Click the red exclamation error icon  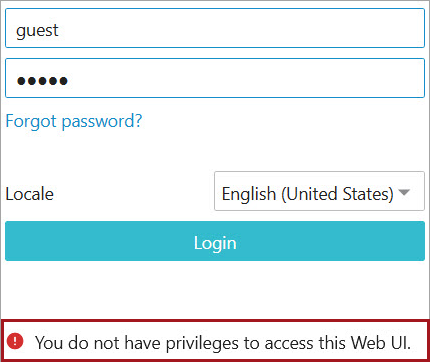(x=15, y=341)
